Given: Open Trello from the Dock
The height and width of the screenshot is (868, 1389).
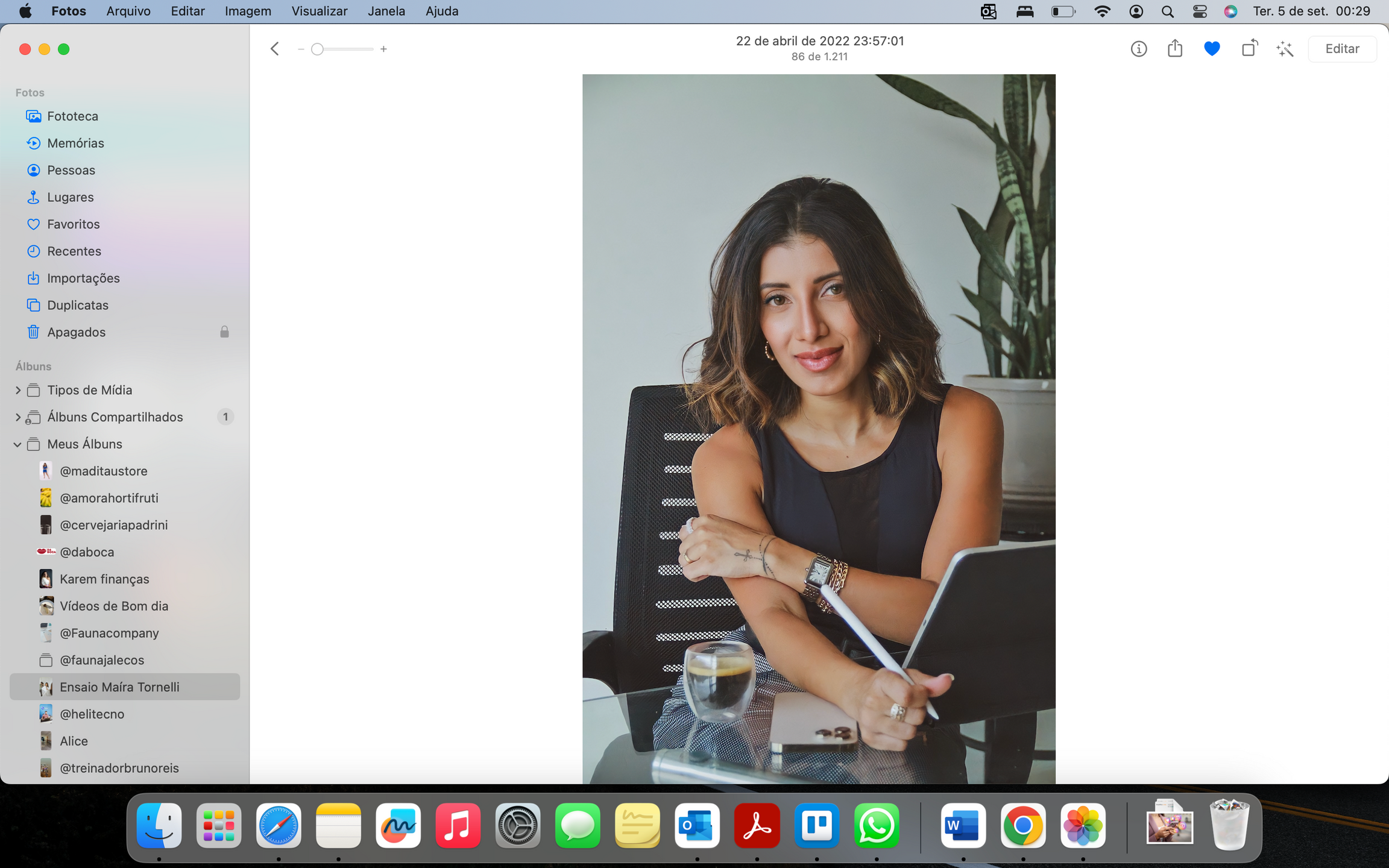Looking at the screenshot, I should [817, 825].
